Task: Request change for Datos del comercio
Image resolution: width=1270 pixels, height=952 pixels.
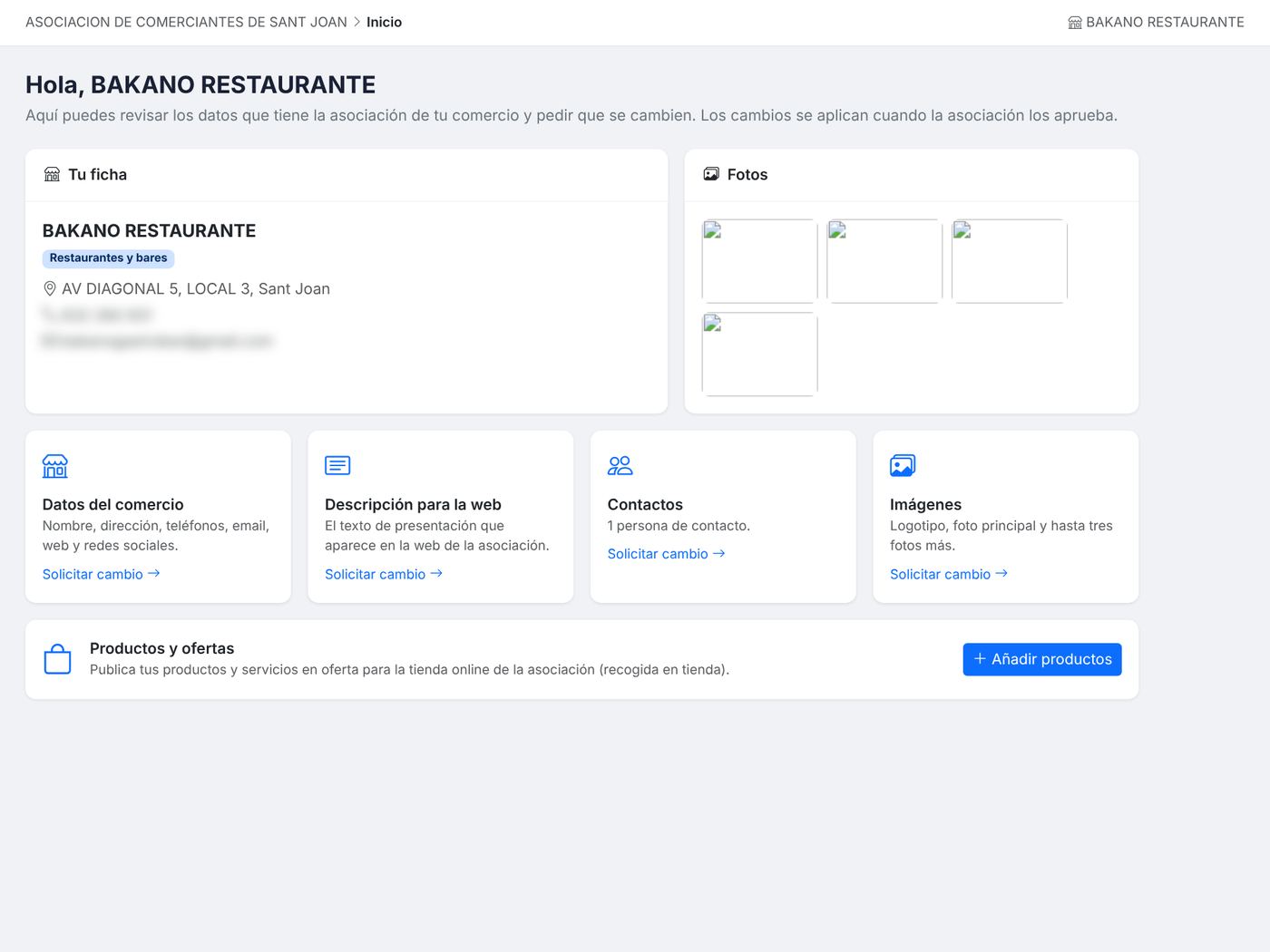Action: coord(101,574)
